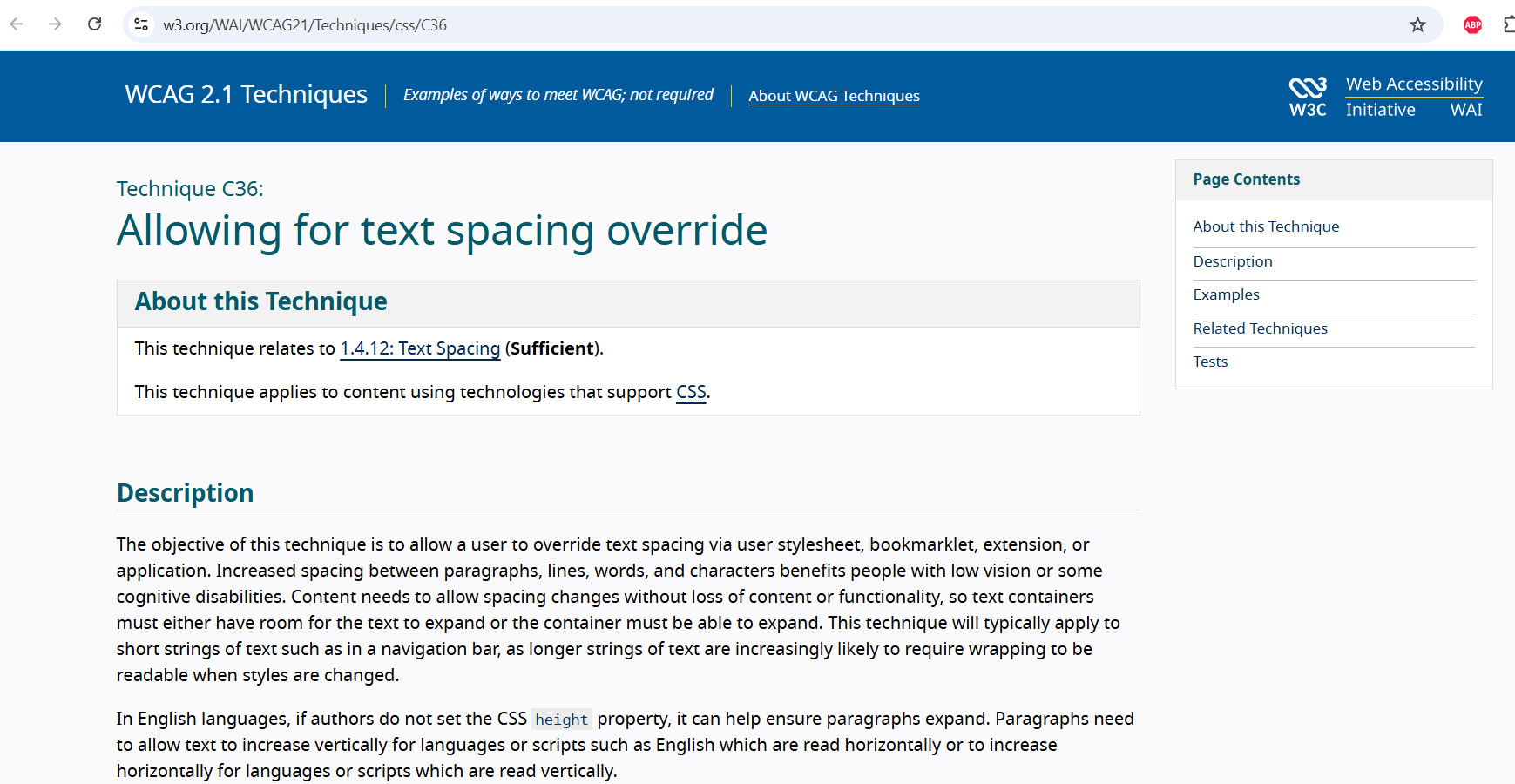Open site information icon in address bar
The width and height of the screenshot is (1515, 784).
pos(141,25)
